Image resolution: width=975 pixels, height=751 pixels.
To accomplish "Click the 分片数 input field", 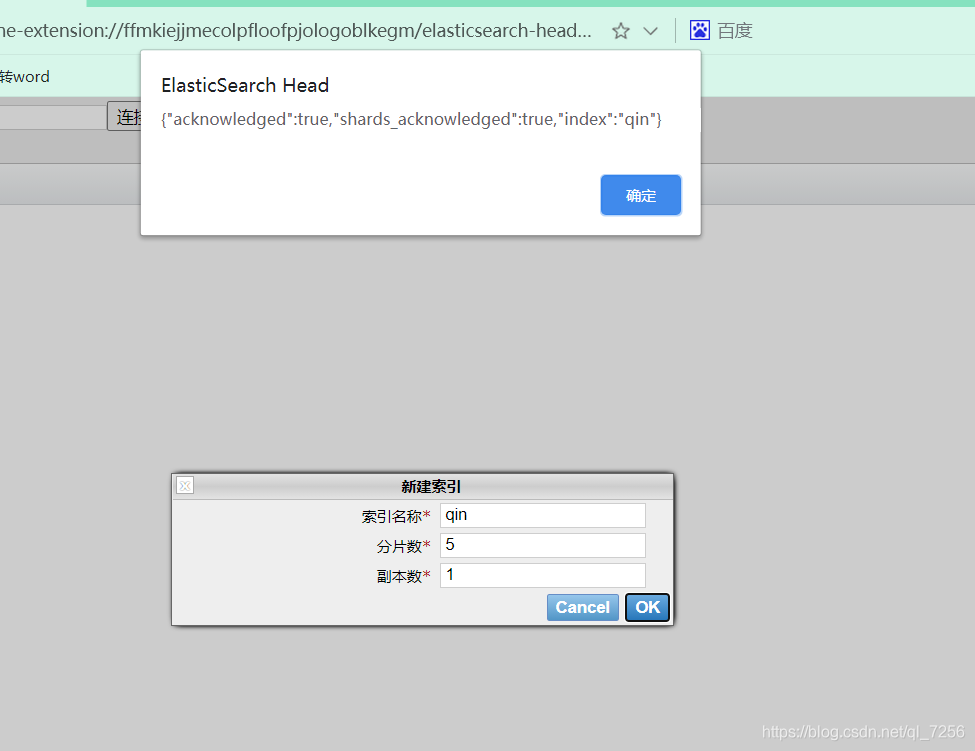I will [x=542, y=545].
